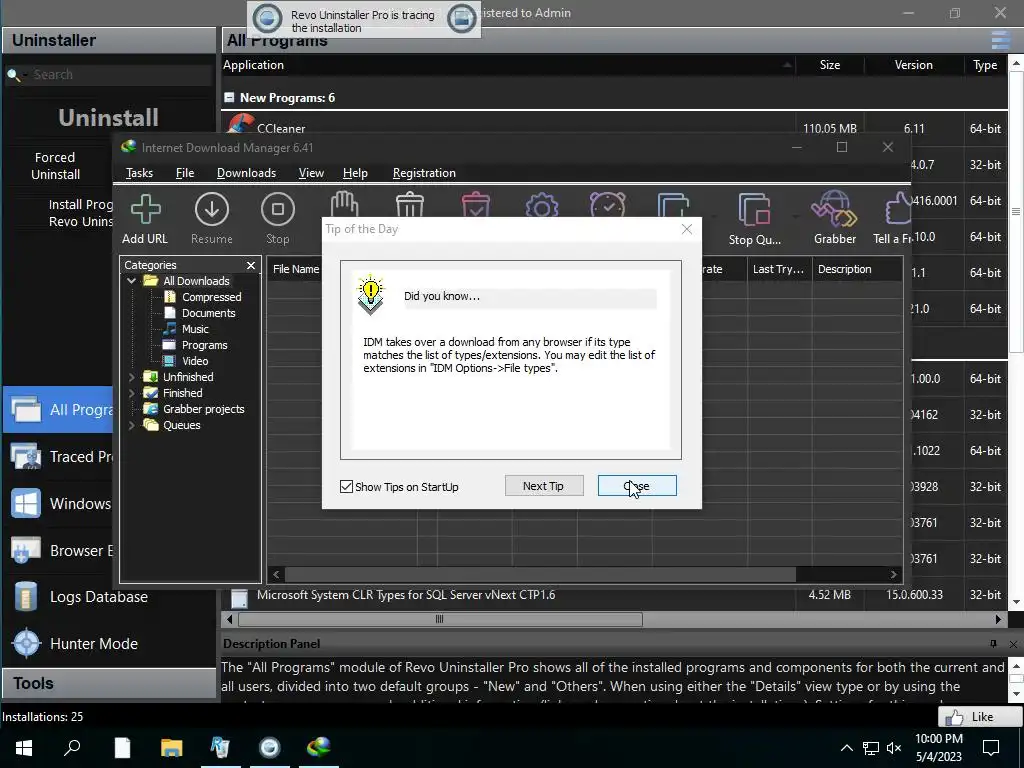
Task: Expand the Finished category
Action: (131, 393)
